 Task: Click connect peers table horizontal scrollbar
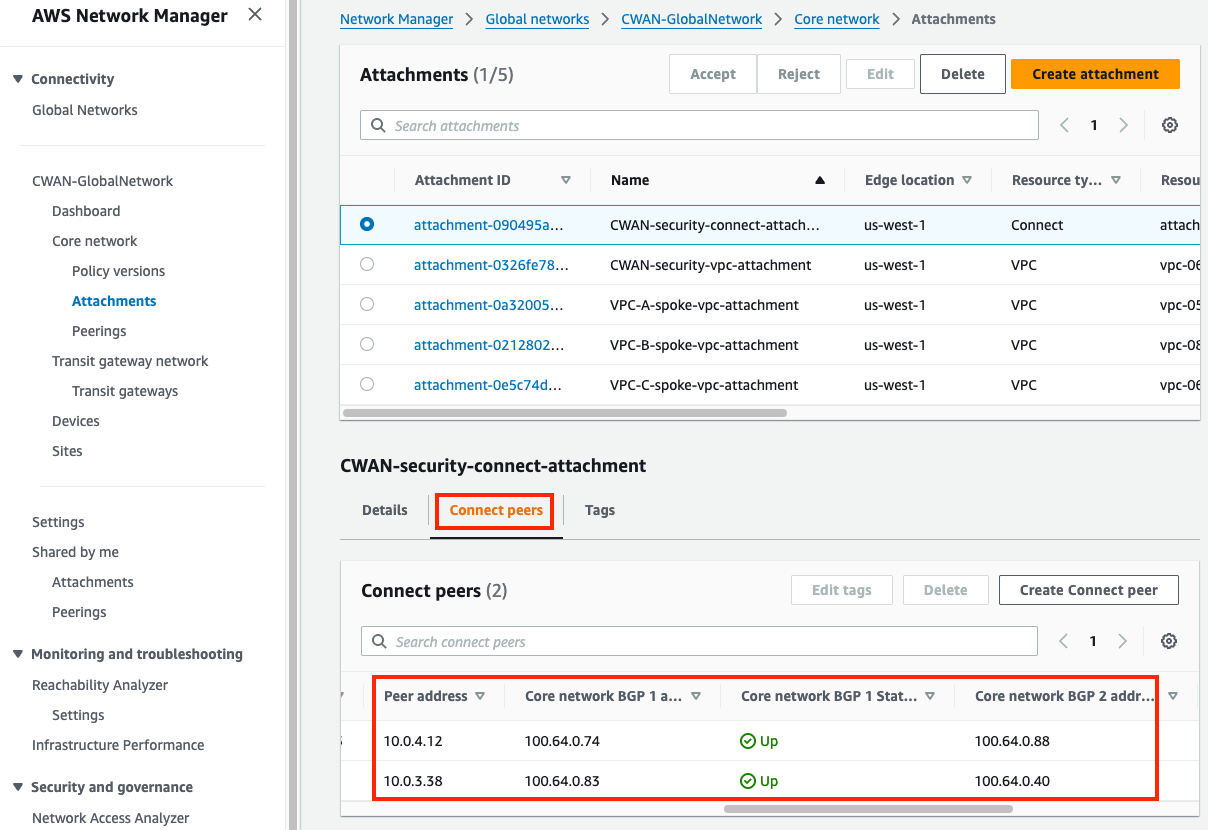868,808
